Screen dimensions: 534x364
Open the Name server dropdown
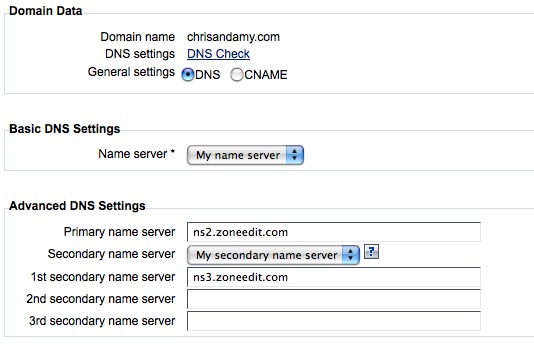(245, 155)
